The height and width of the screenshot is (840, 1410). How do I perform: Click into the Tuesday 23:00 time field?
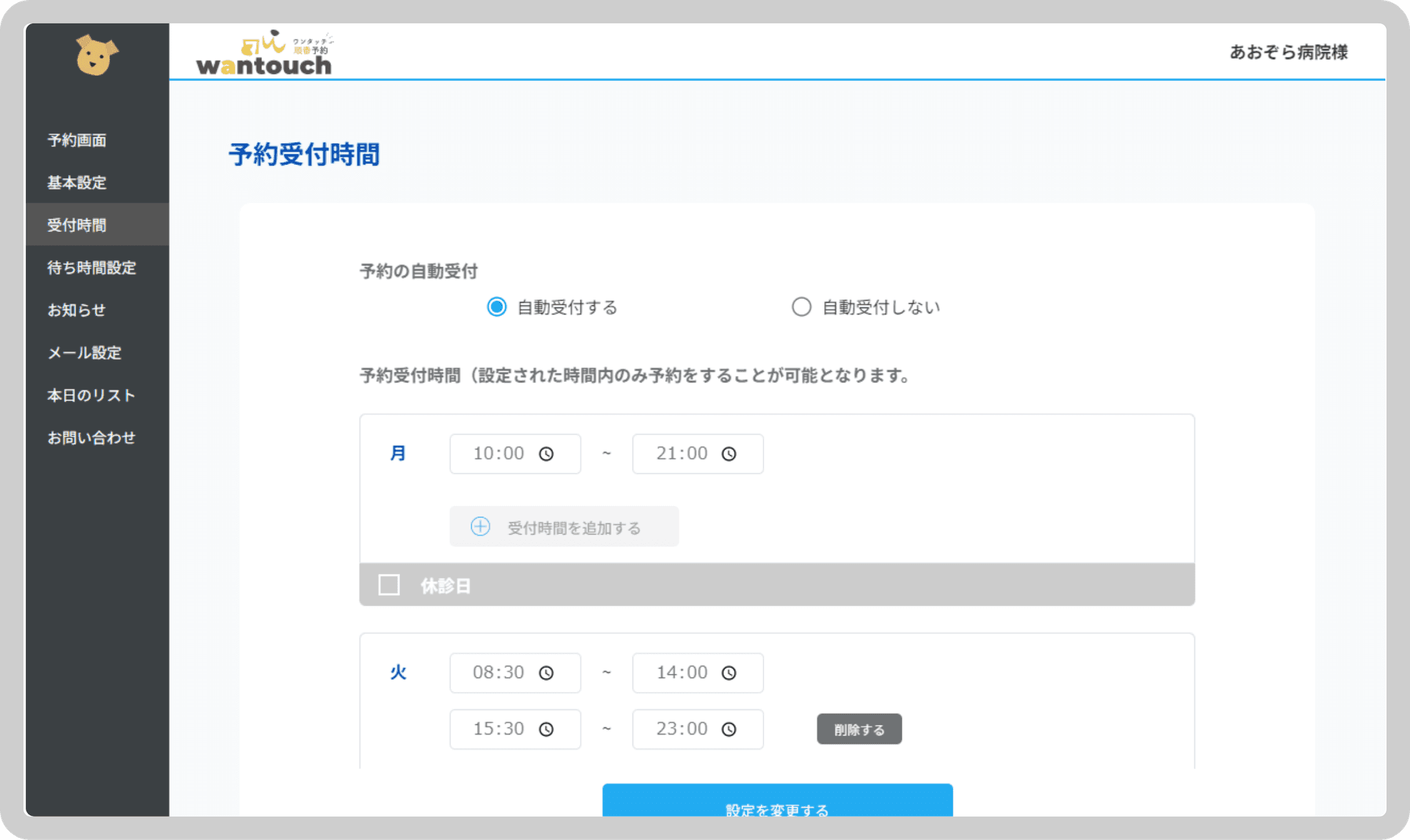point(682,728)
